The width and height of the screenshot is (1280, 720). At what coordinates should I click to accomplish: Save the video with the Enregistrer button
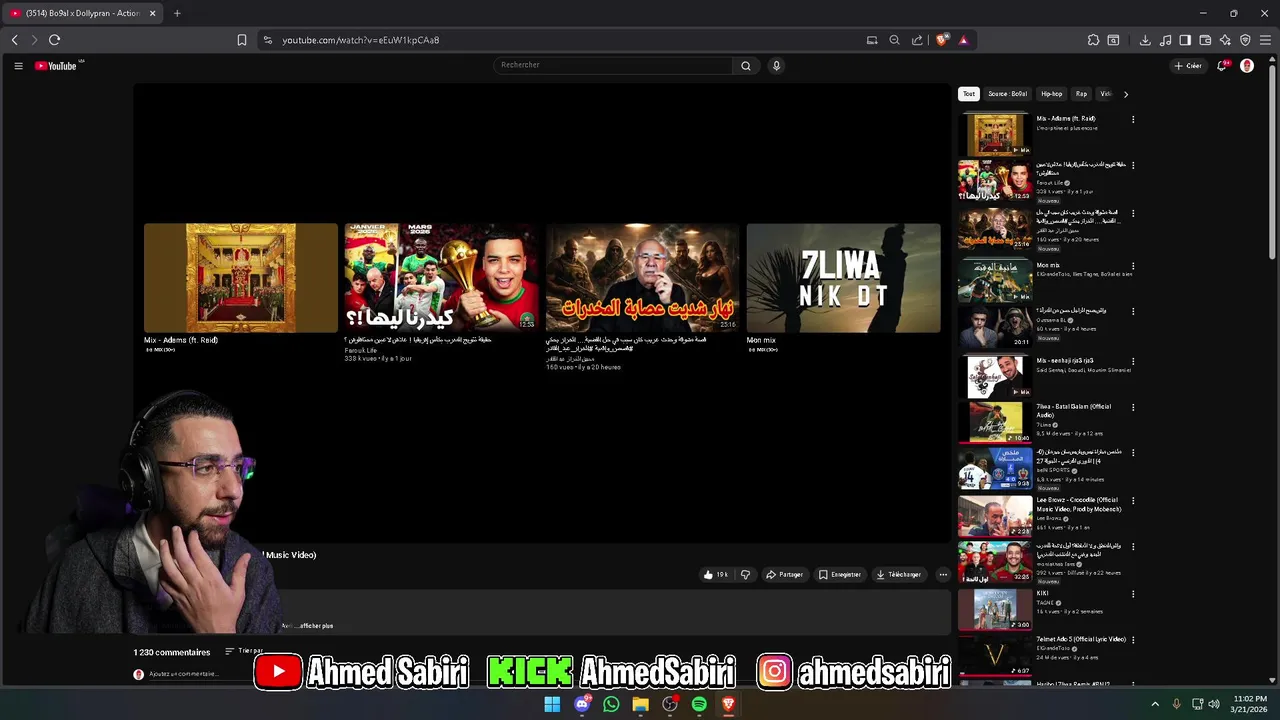pyautogui.click(x=840, y=575)
